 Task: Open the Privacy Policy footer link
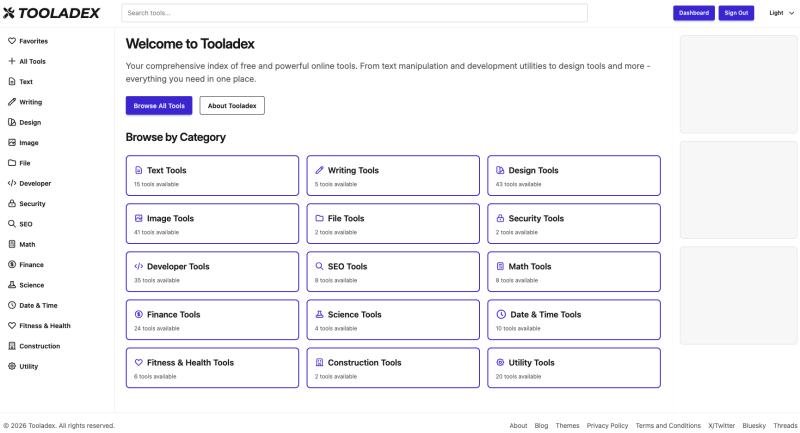(607, 425)
